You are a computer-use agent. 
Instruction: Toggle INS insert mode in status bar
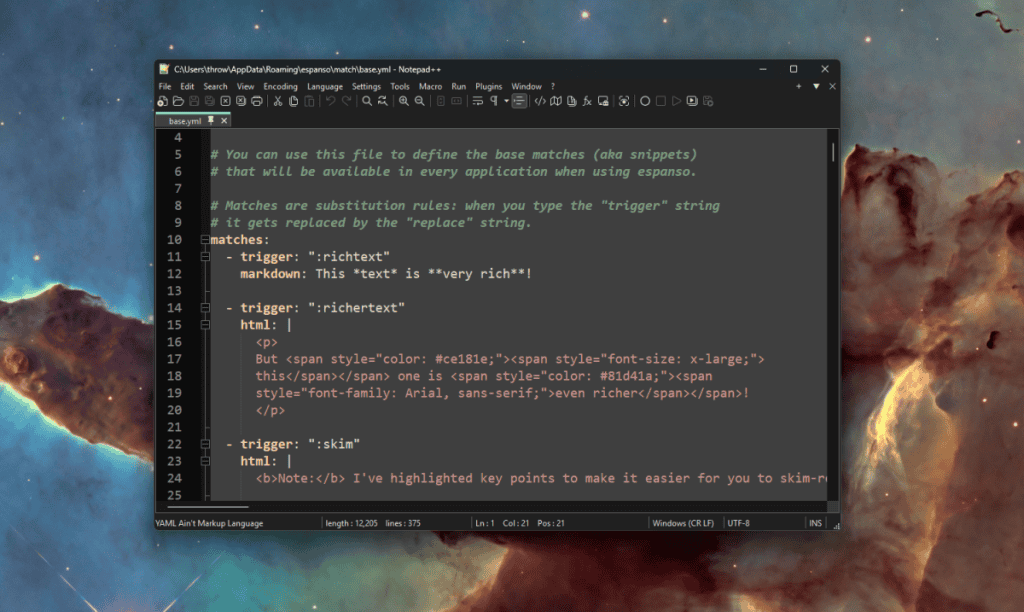pos(816,523)
